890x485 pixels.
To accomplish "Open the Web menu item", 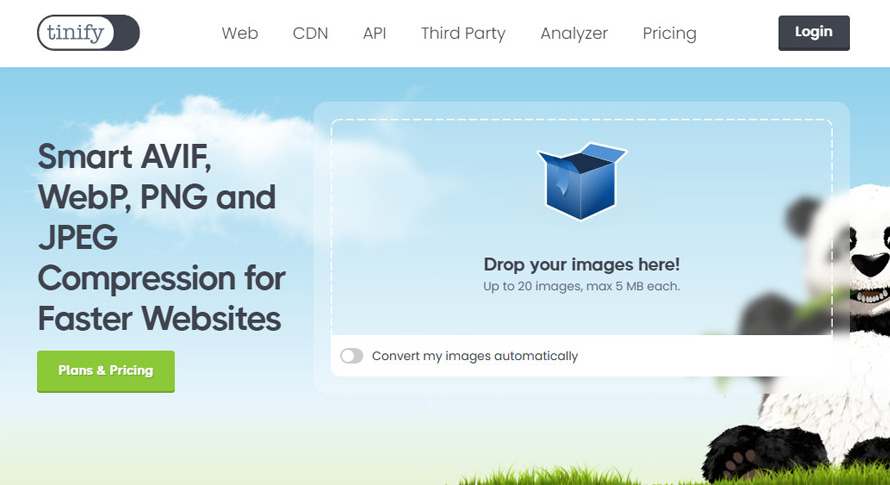I will (x=240, y=33).
